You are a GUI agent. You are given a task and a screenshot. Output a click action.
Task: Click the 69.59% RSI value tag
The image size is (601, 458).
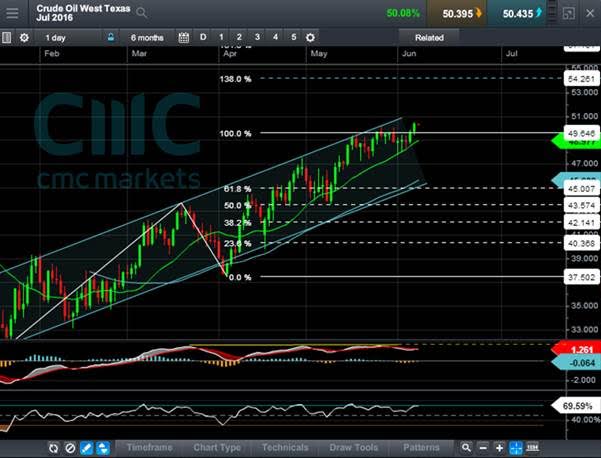[x=576, y=406]
